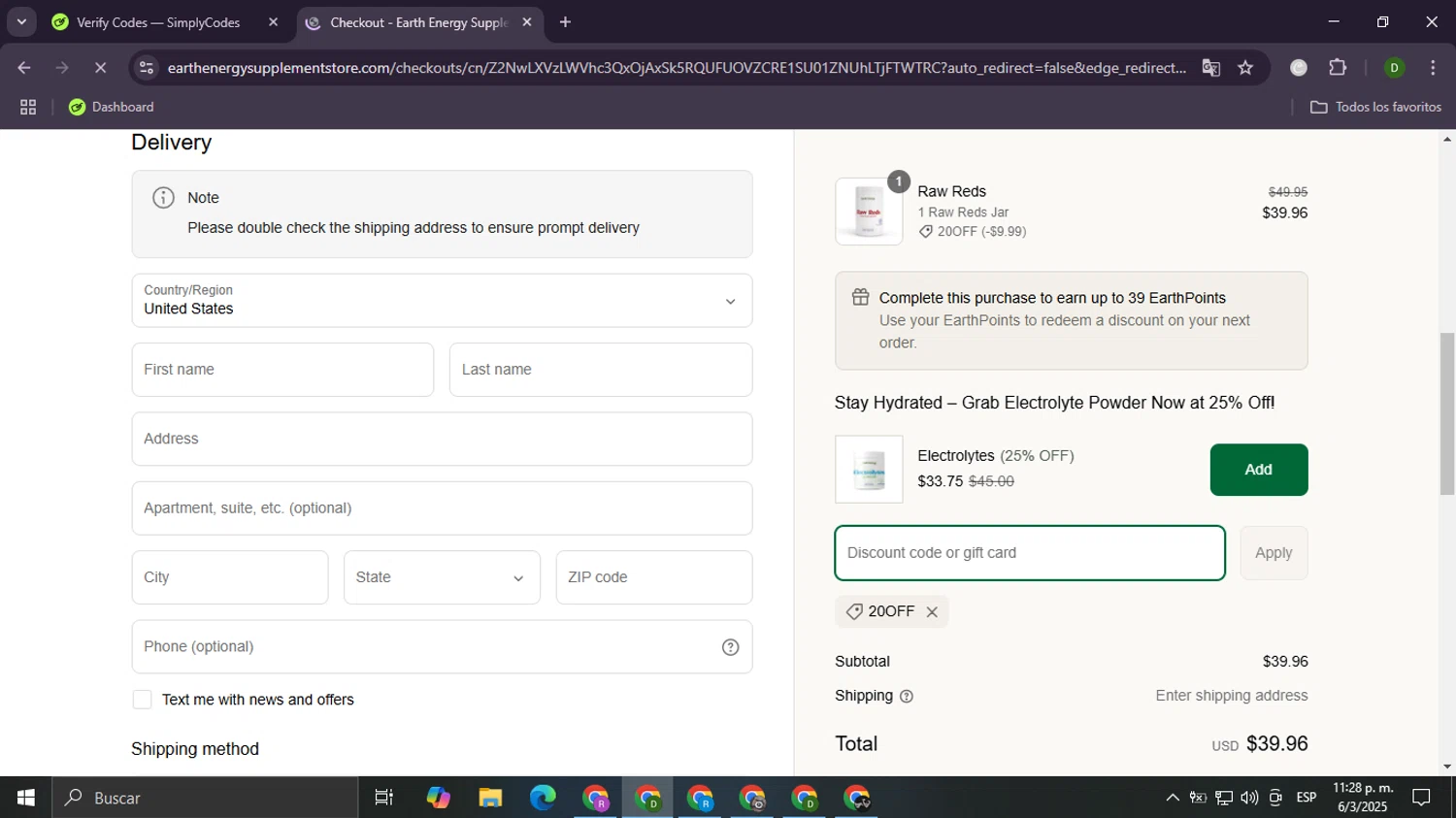The image size is (1456, 818).
Task: Click the phone help question mark icon
Action: point(731,647)
